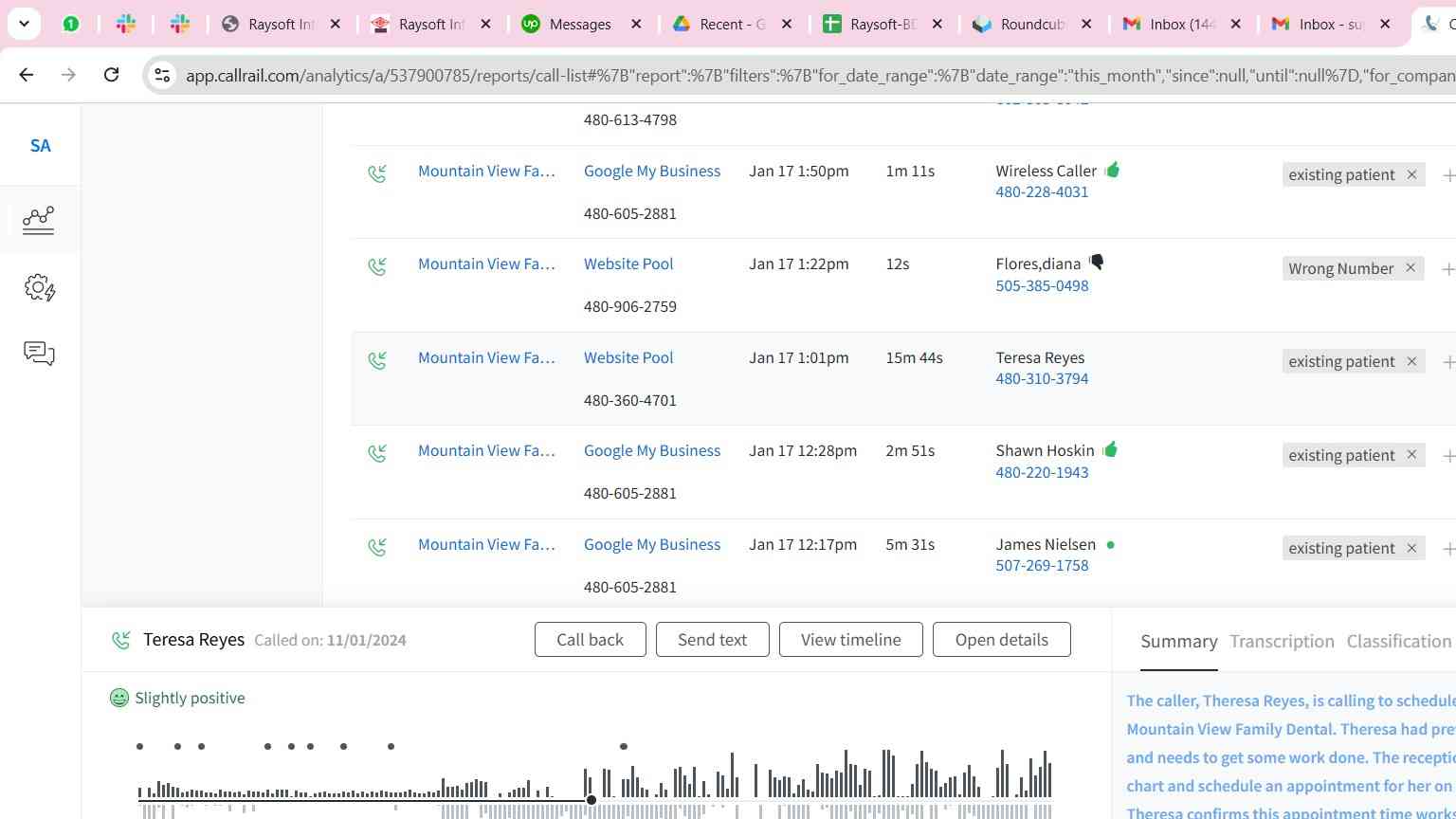Remove existing patient tag from James Nielsen row
Screen dimensions: 1456x819
(x=1411, y=548)
